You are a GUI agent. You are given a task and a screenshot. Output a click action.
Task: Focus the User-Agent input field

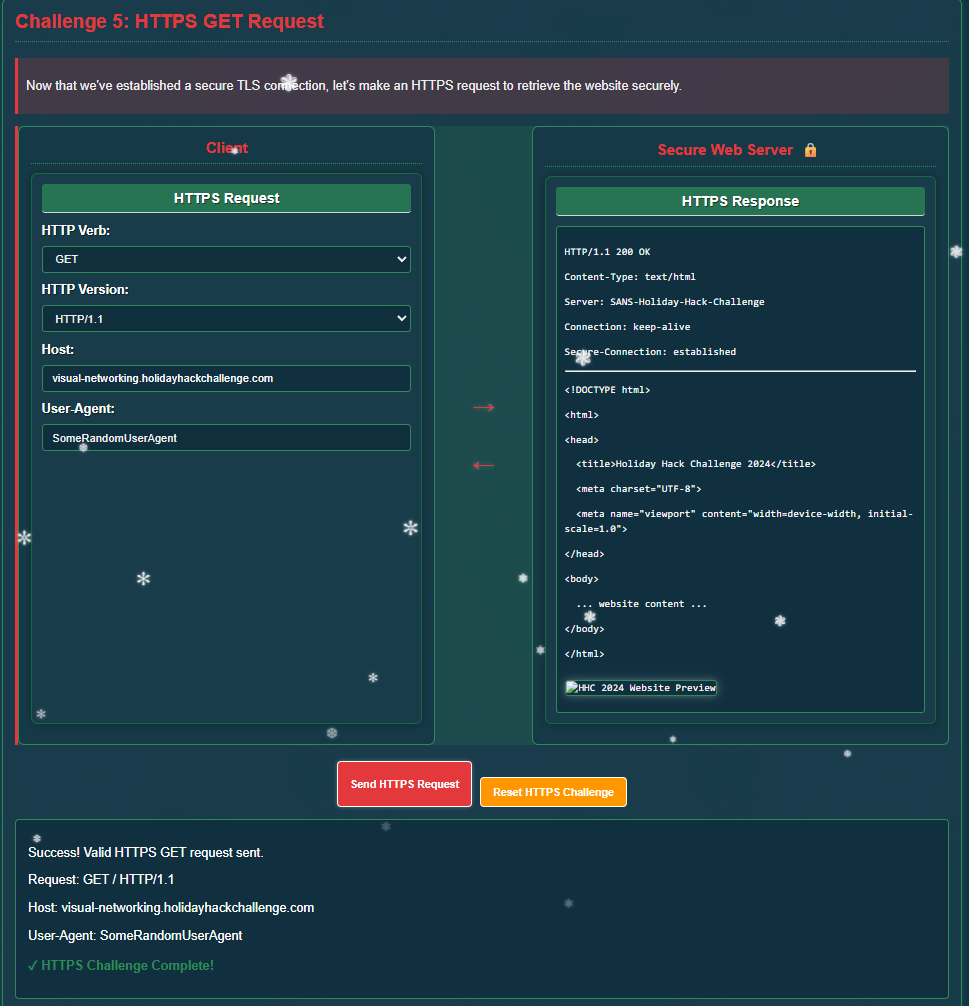tap(225, 437)
